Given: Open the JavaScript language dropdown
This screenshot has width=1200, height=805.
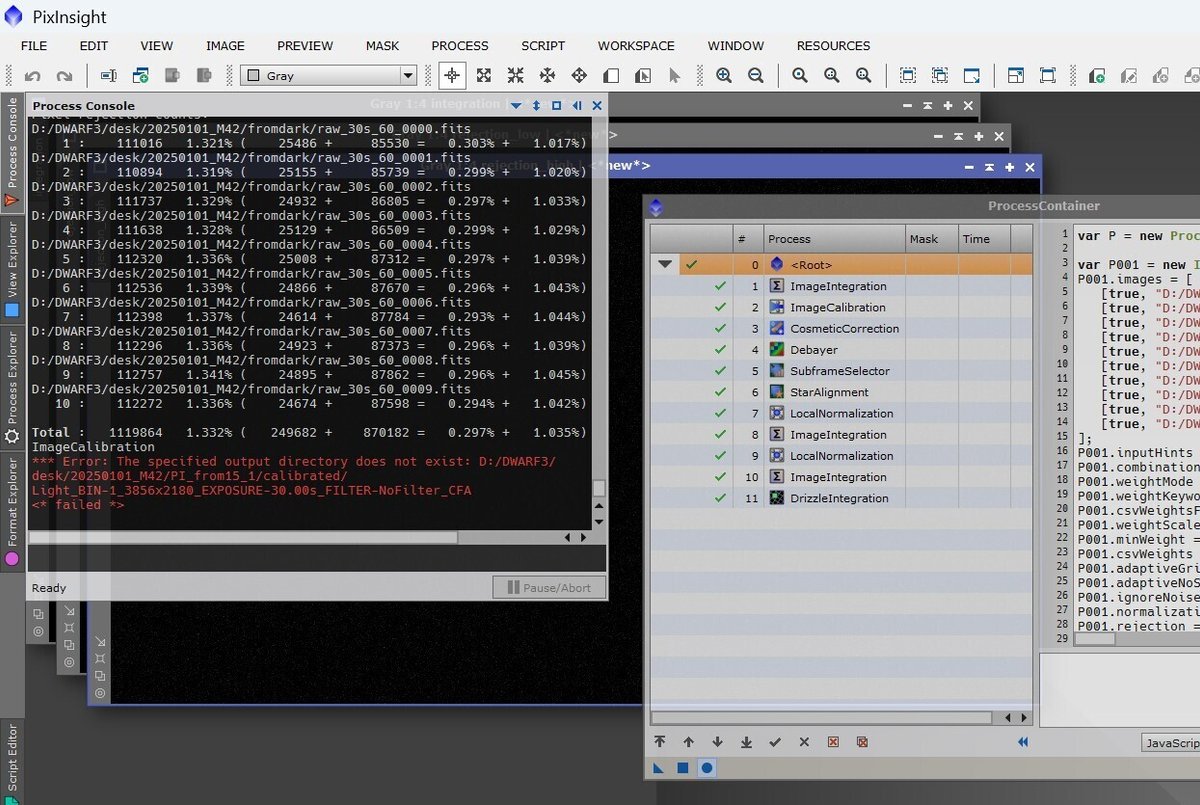Looking at the screenshot, I should [x=1171, y=743].
